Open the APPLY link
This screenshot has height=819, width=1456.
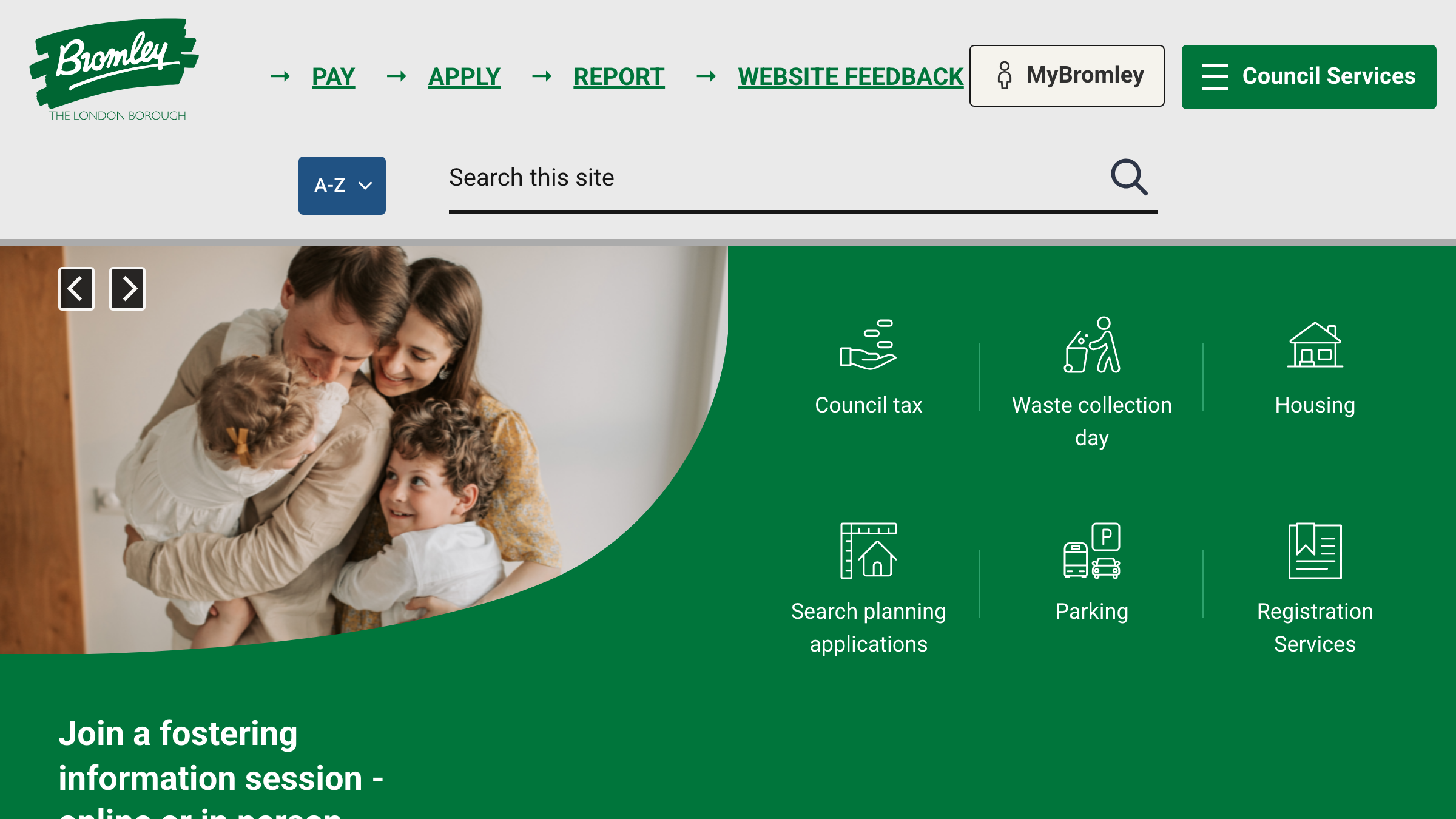(464, 76)
